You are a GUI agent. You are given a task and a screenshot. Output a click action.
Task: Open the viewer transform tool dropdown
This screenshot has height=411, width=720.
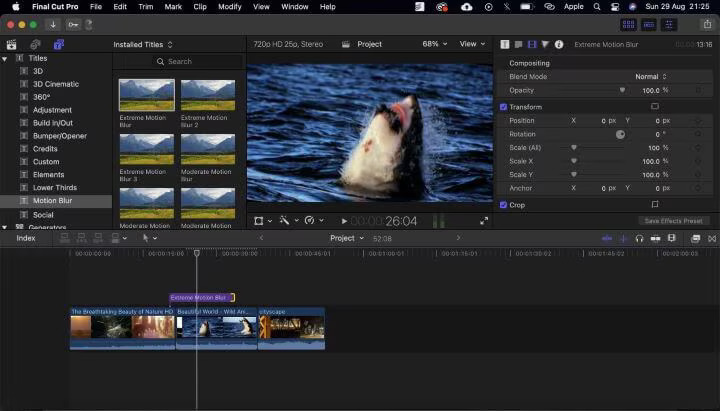pos(270,221)
